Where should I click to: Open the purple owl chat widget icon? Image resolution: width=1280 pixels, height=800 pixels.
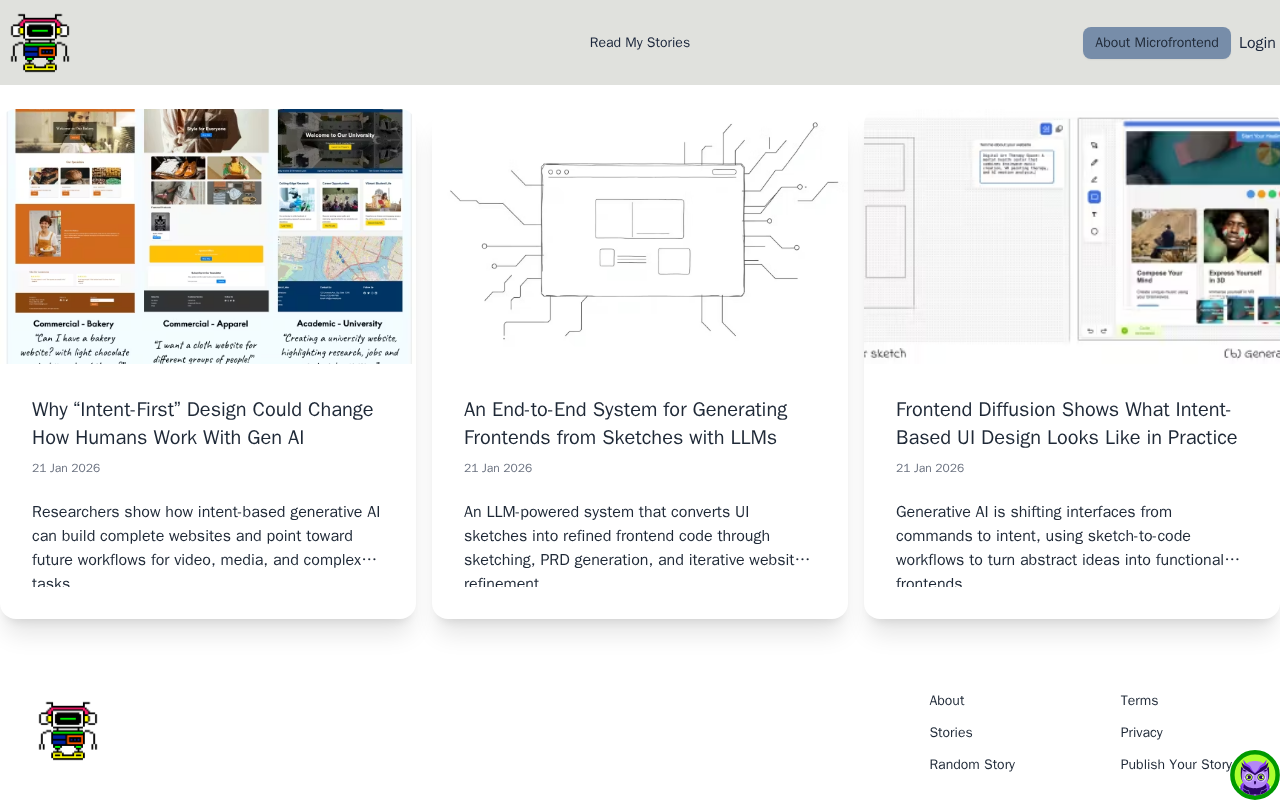1254,775
